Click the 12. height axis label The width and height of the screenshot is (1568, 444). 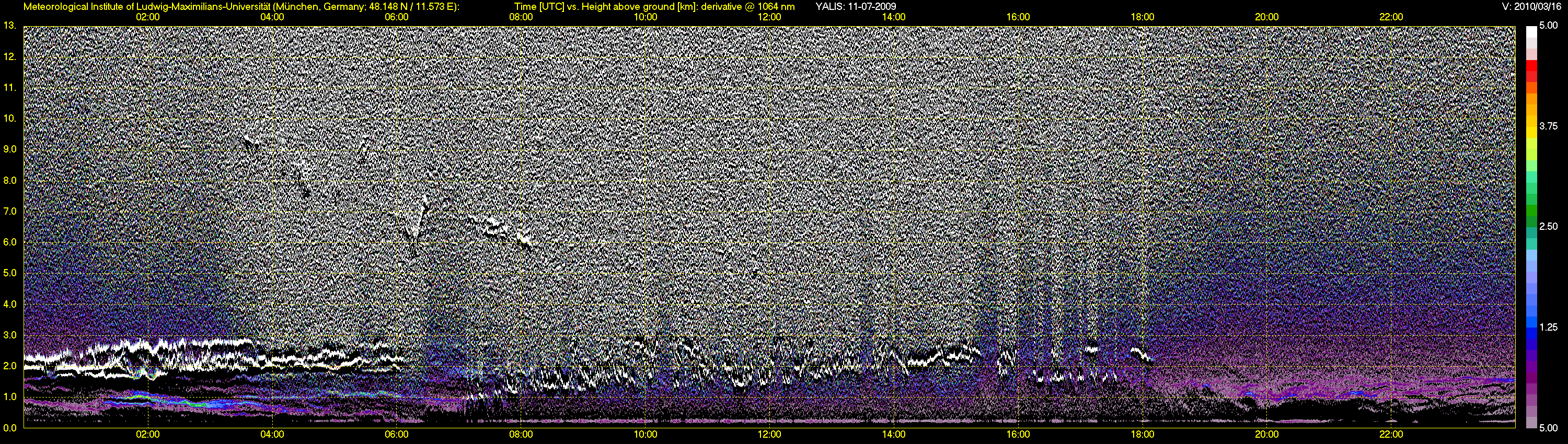click(x=10, y=56)
